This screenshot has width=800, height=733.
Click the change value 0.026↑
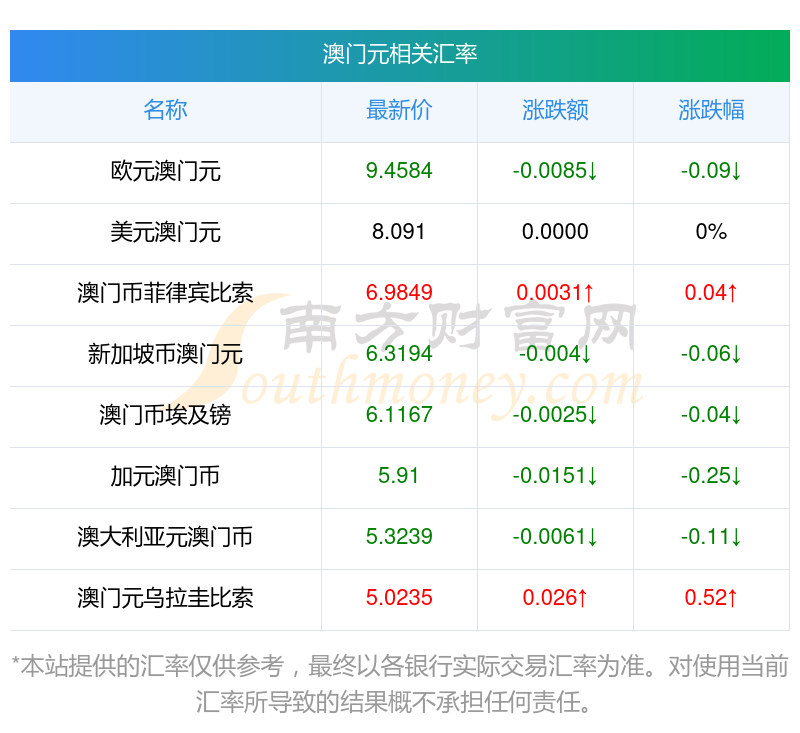pyautogui.click(x=555, y=598)
